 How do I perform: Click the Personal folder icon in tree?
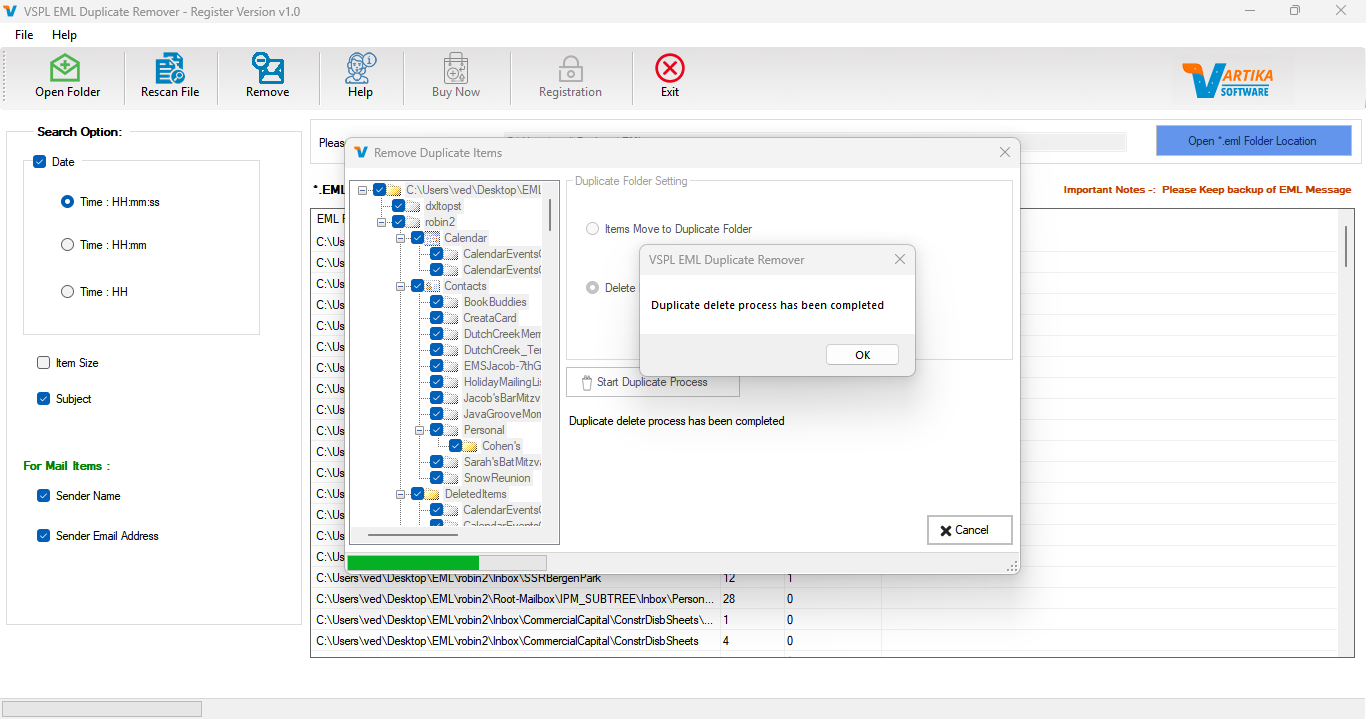pos(451,430)
